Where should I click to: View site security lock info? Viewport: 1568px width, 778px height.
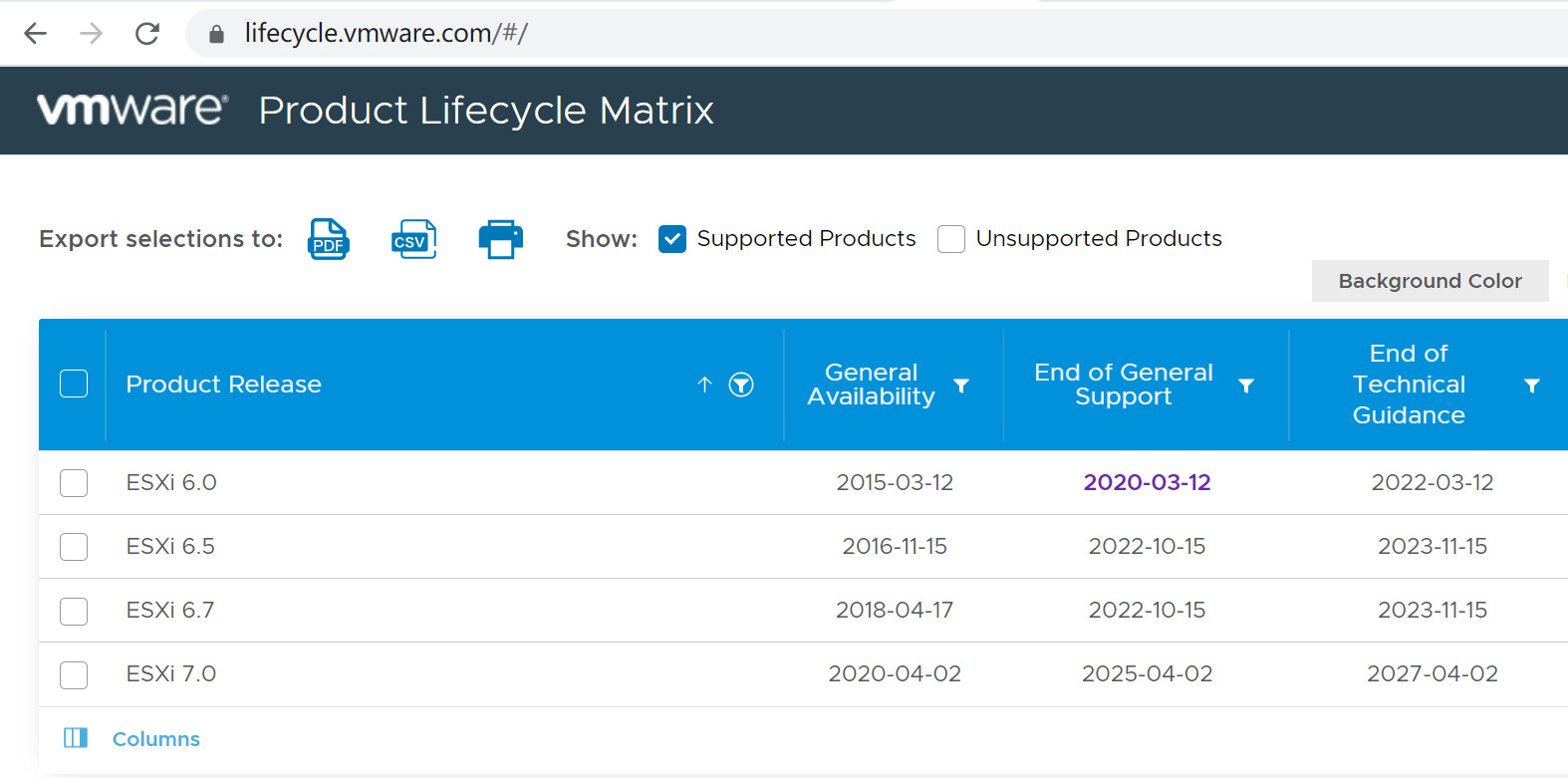[216, 34]
